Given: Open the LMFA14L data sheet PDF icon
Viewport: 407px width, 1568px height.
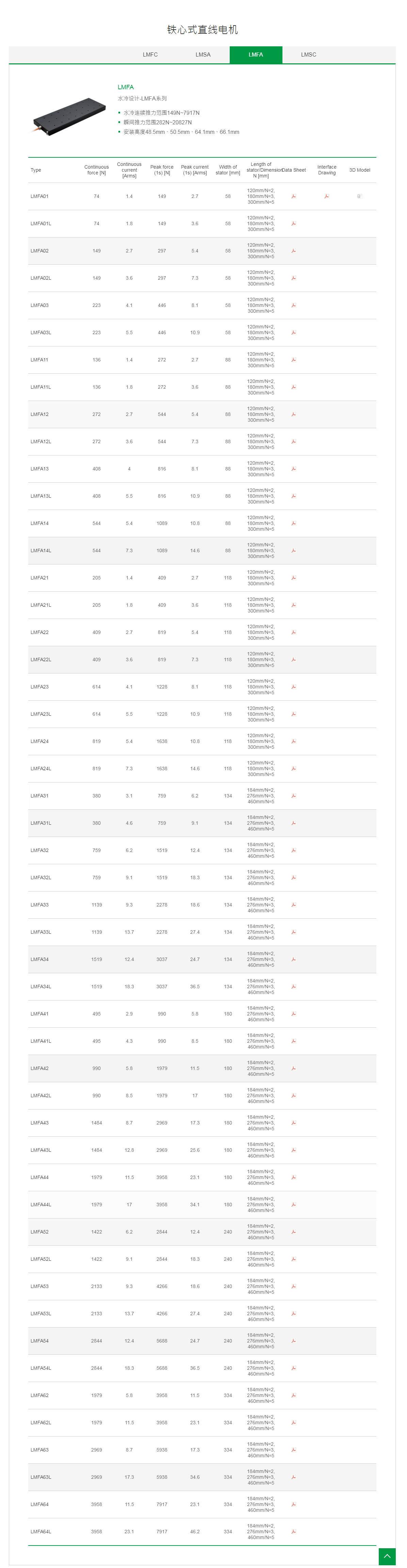Looking at the screenshot, I should click(x=293, y=551).
